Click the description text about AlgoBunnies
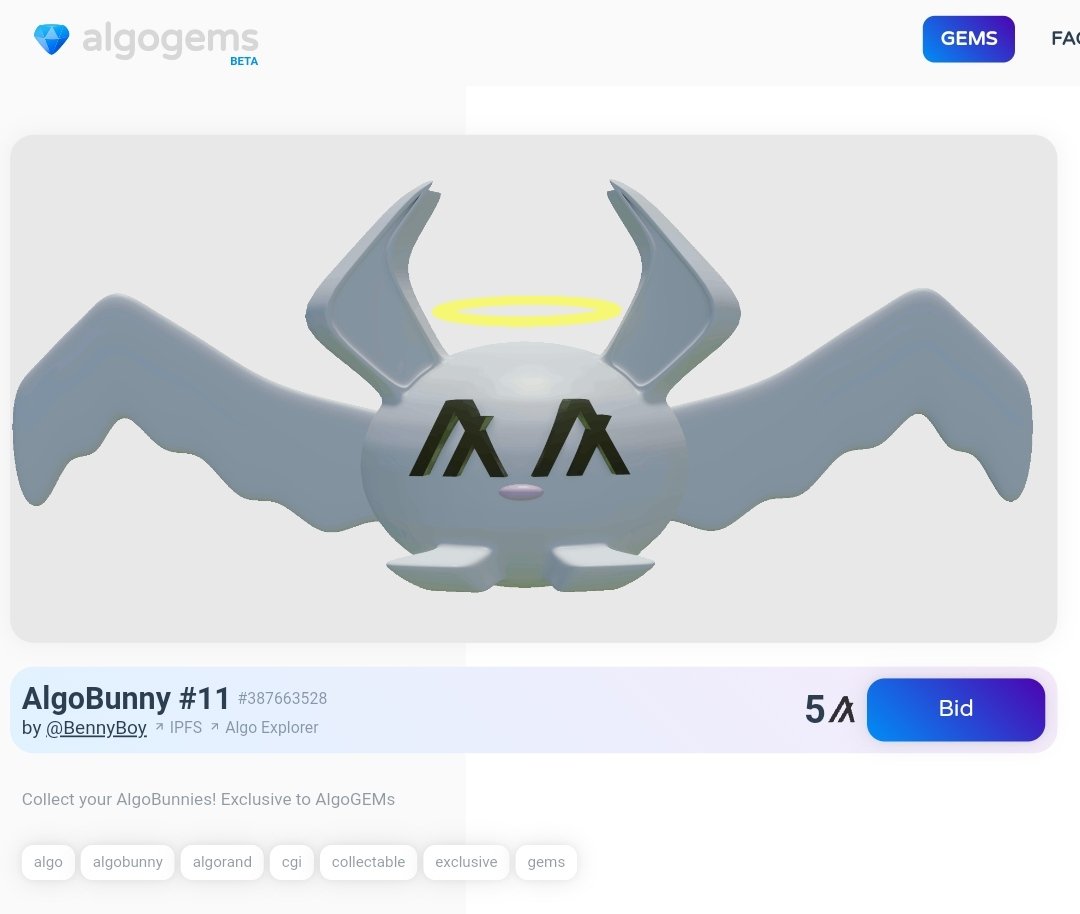This screenshot has width=1080, height=914. (x=208, y=800)
